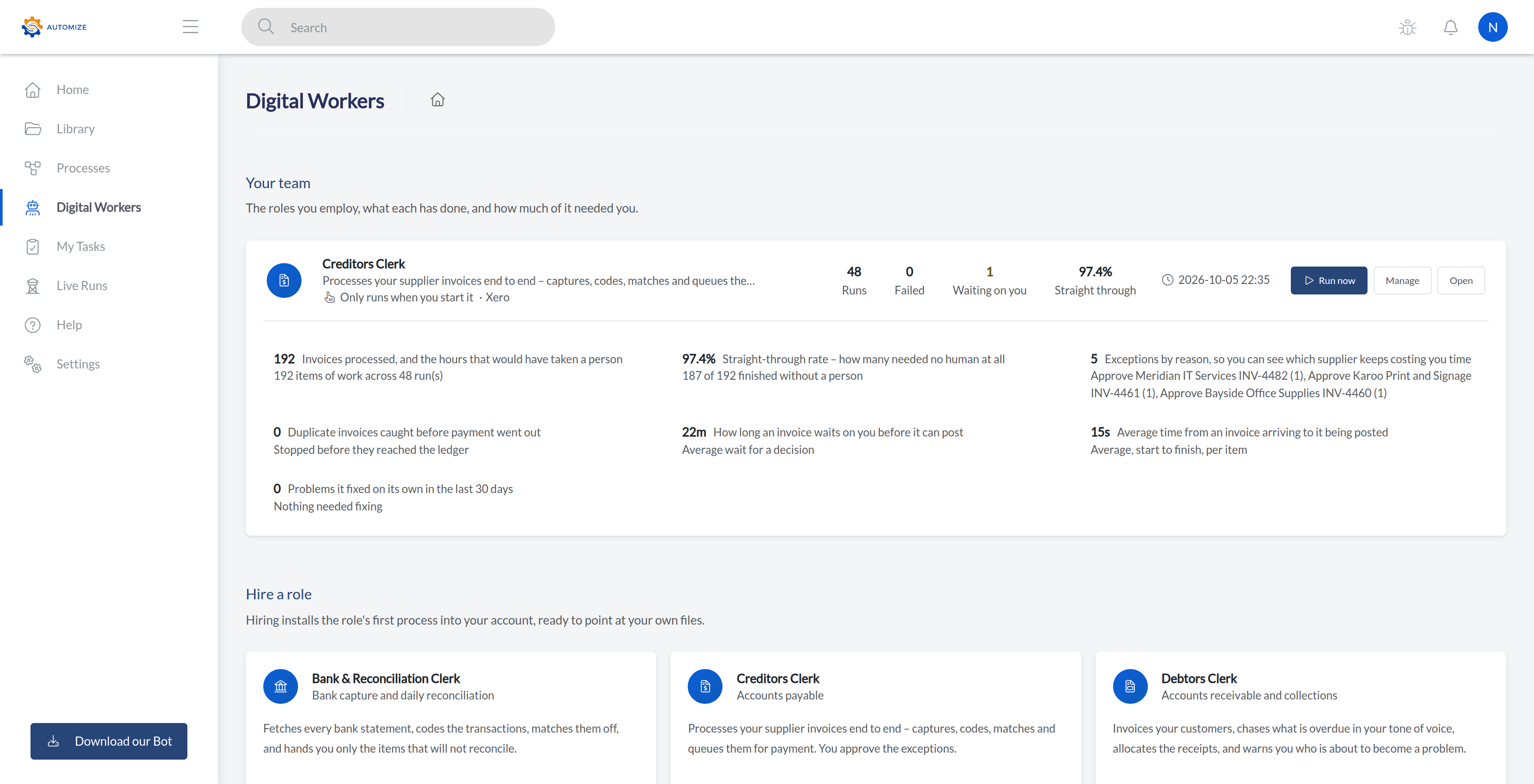This screenshot has height=784, width=1534.
Task: Click the clock icon next to last run time
Action: (x=1167, y=280)
